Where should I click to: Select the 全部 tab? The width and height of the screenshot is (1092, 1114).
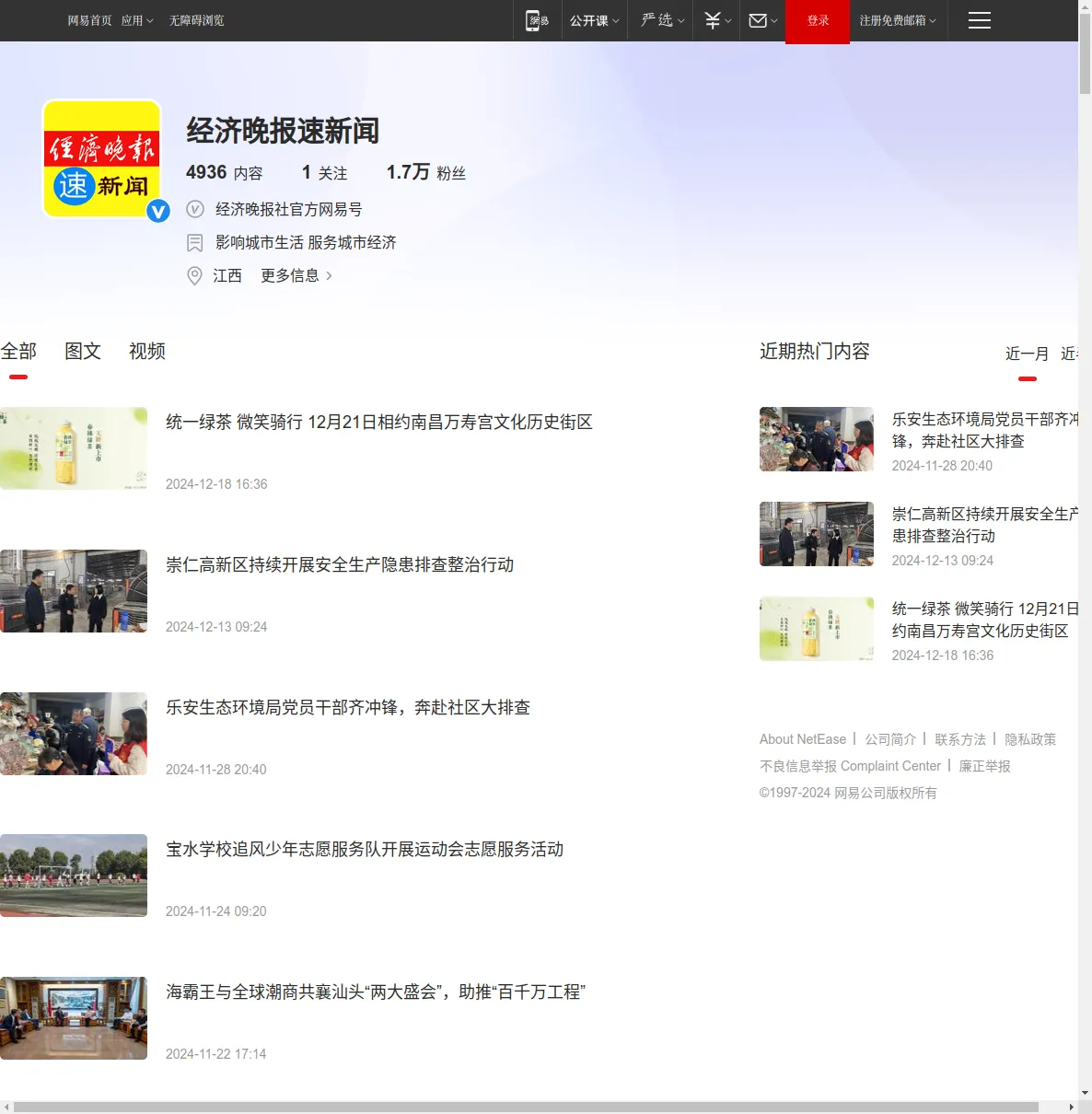18,351
